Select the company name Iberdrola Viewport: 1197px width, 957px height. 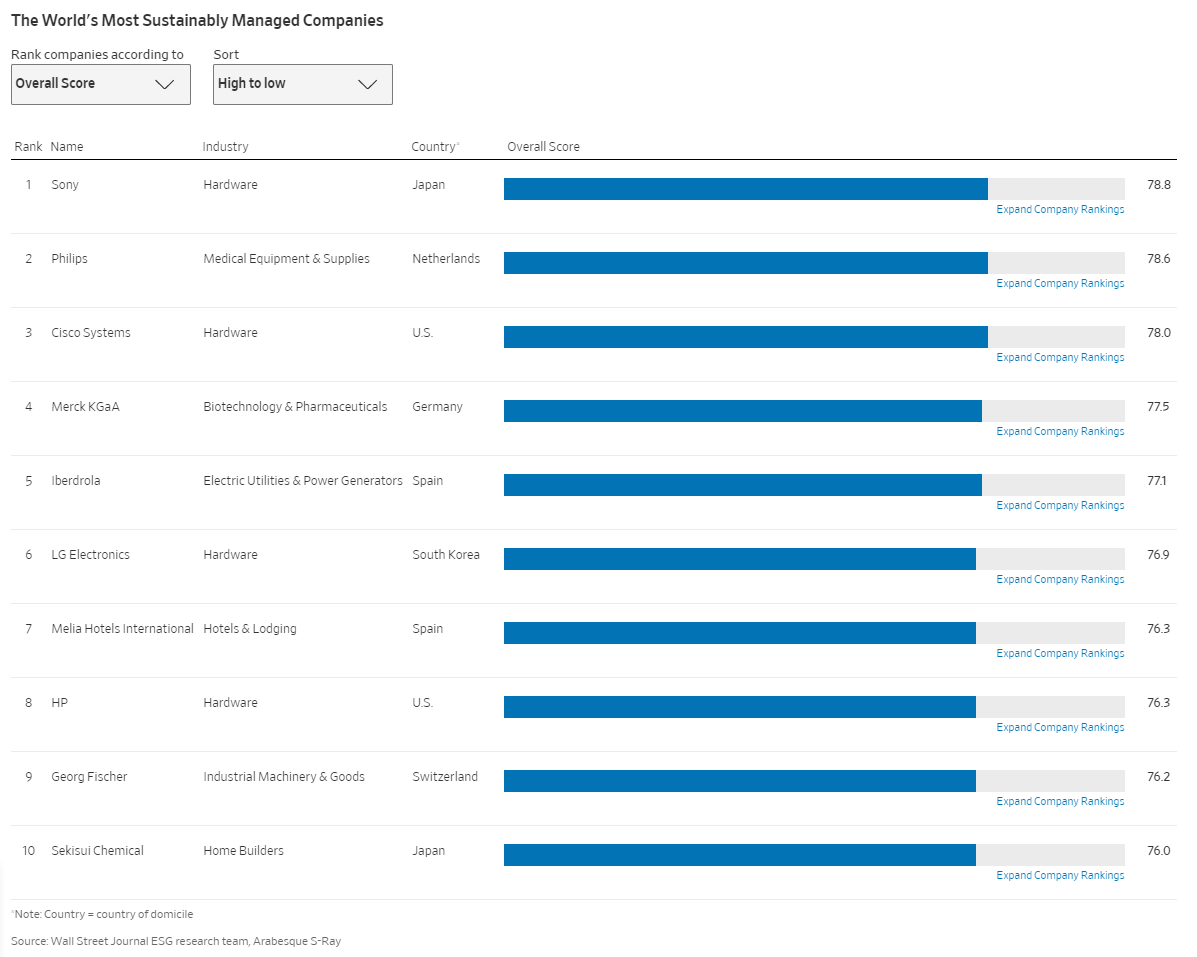[x=76, y=481]
